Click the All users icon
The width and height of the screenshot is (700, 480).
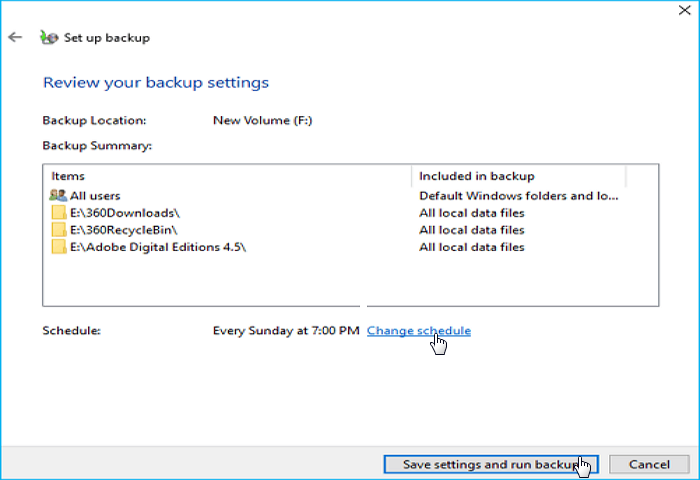pos(59,196)
